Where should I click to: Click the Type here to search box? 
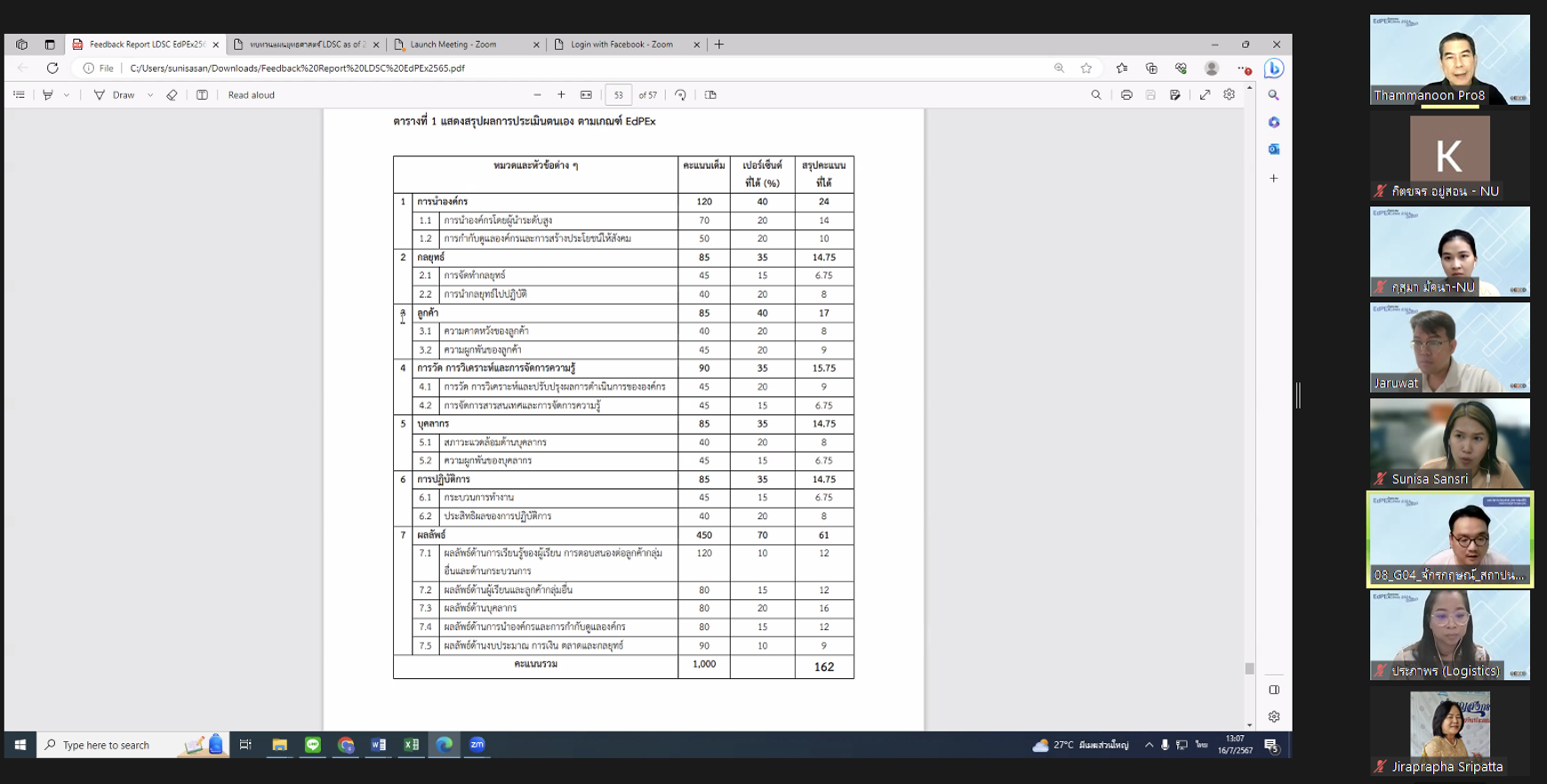coord(132,745)
